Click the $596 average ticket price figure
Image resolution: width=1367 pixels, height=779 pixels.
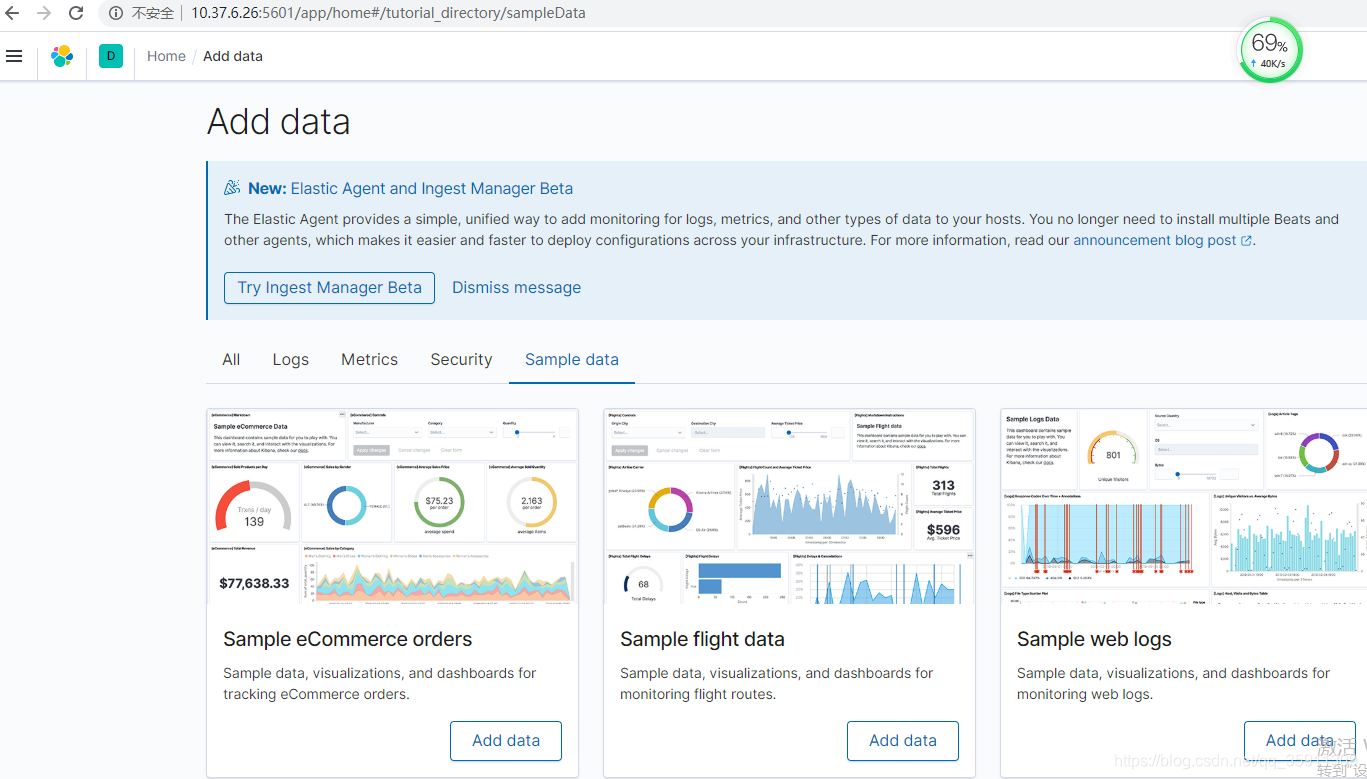click(x=943, y=530)
